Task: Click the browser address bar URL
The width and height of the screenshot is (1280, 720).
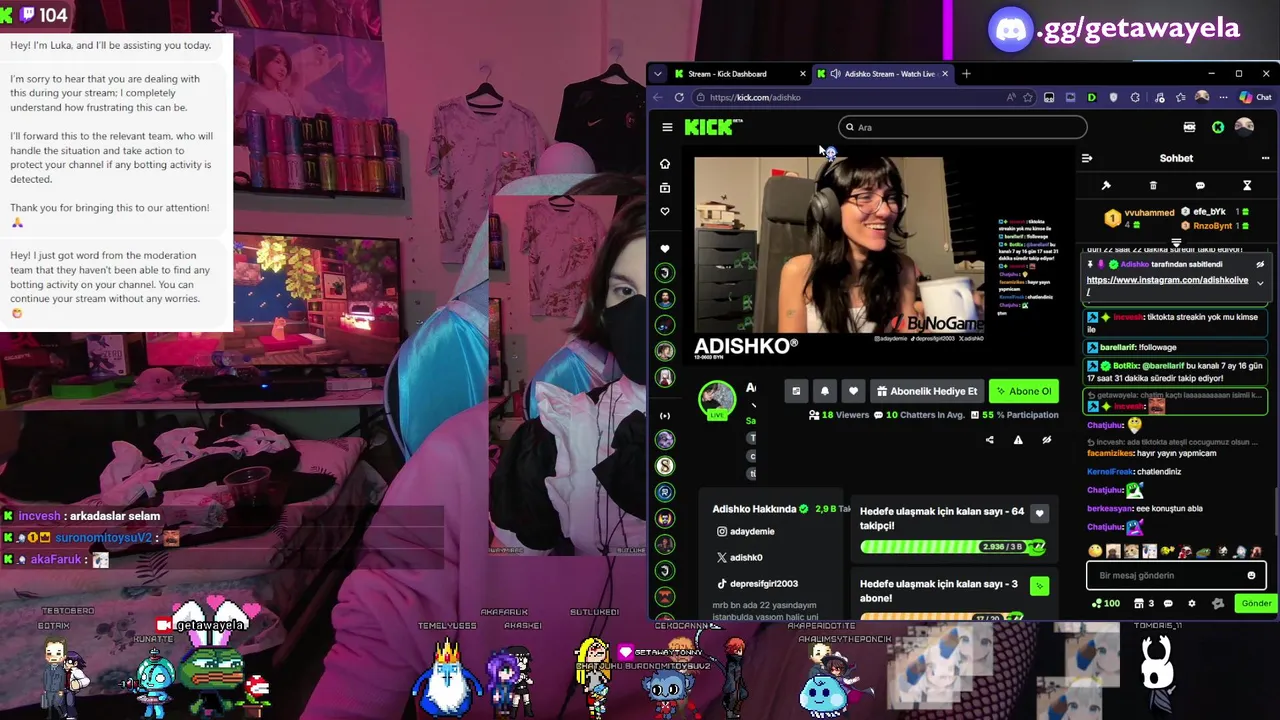Action: click(755, 98)
